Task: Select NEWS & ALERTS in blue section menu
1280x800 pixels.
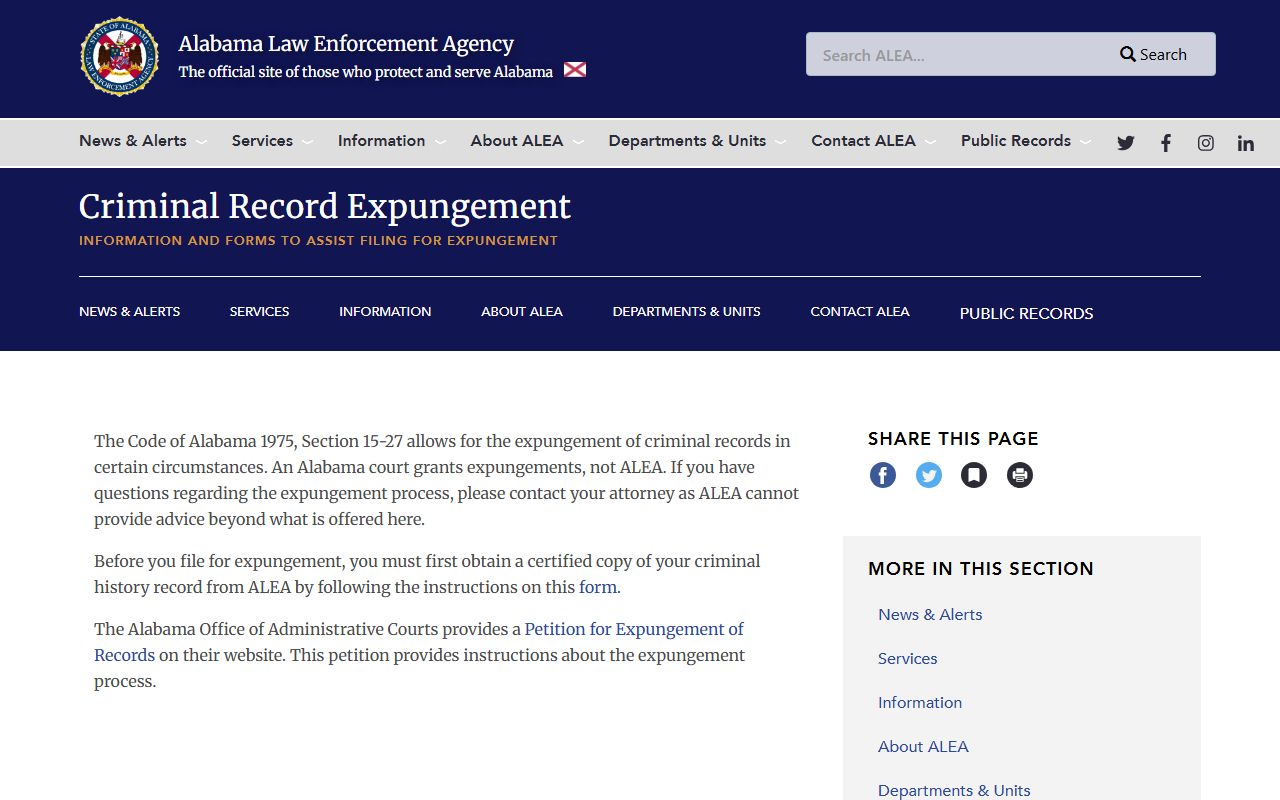Action: (x=130, y=312)
